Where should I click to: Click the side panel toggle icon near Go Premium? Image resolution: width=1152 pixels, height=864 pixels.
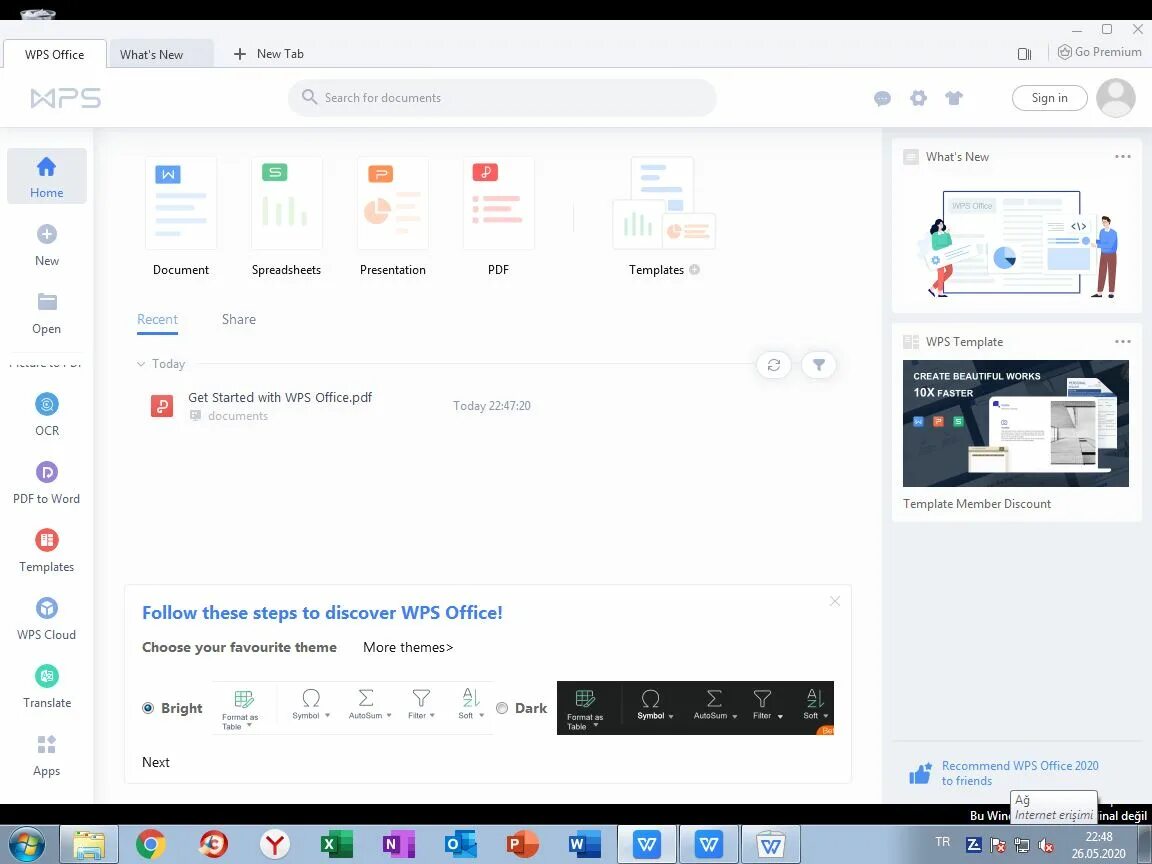pos(1024,54)
